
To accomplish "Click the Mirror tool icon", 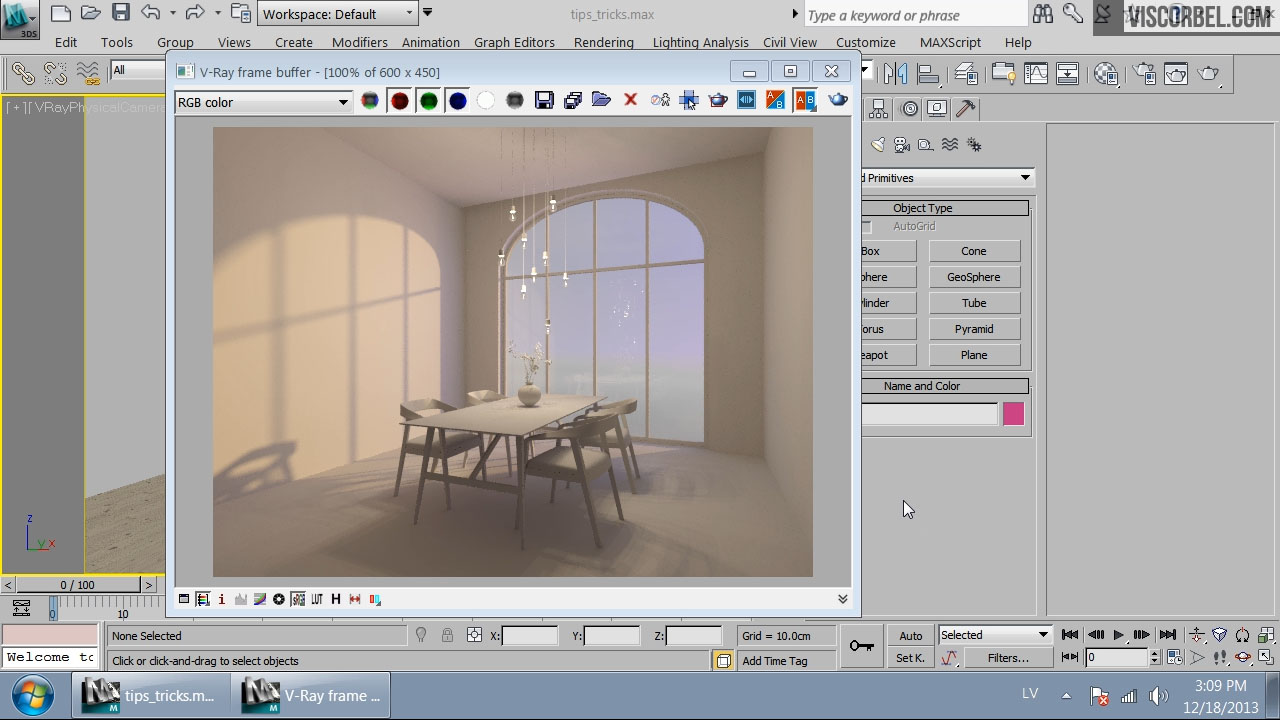I will click(x=895, y=74).
